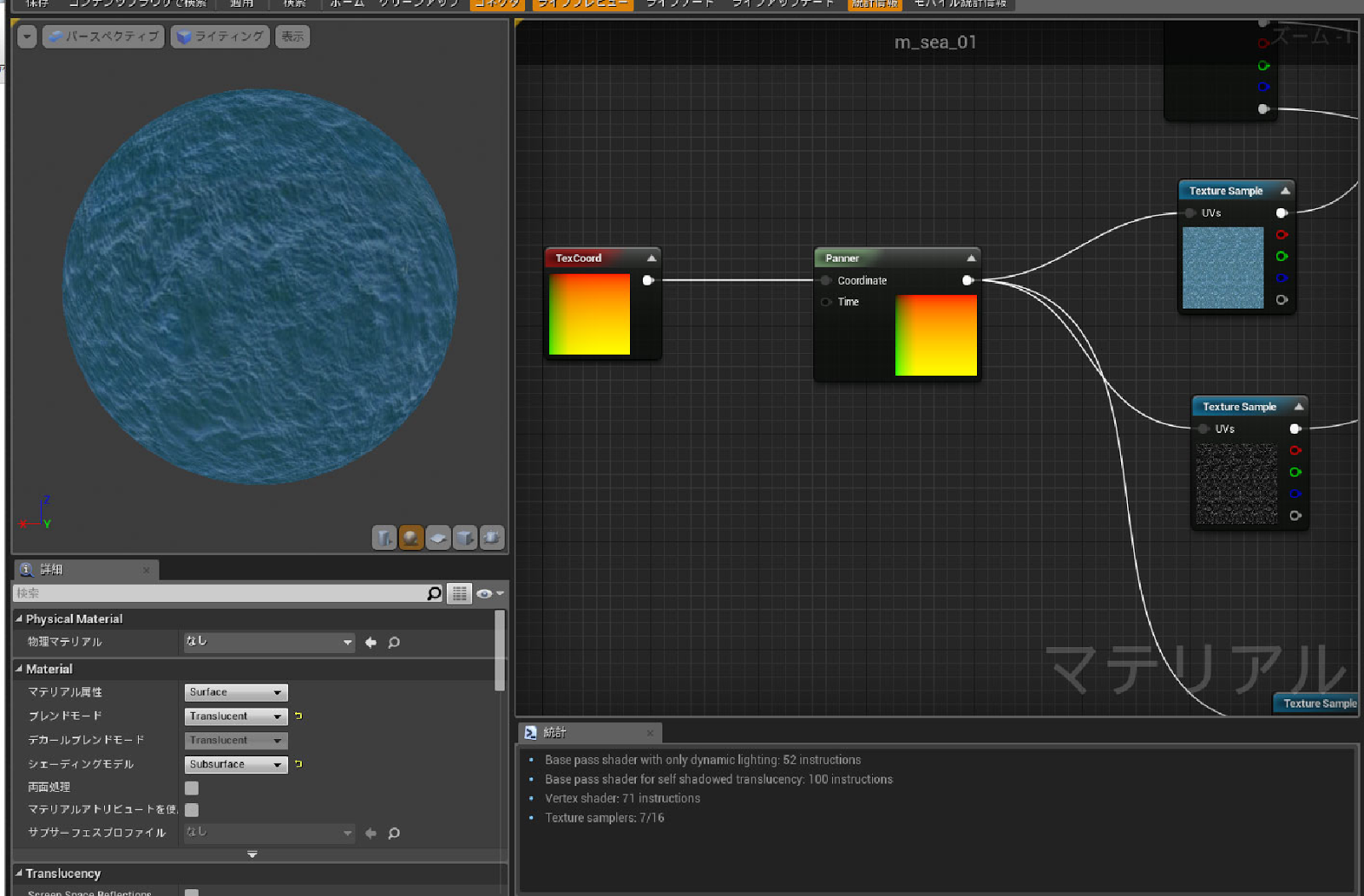
Task: Select the cube preview mesh icon
Action: click(x=465, y=538)
